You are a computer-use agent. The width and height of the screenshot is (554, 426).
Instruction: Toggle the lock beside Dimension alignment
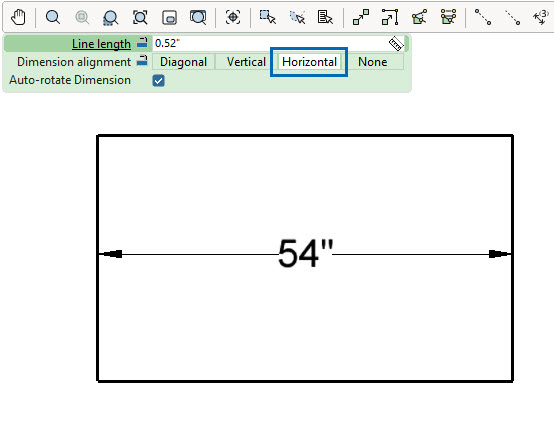point(142,60)
